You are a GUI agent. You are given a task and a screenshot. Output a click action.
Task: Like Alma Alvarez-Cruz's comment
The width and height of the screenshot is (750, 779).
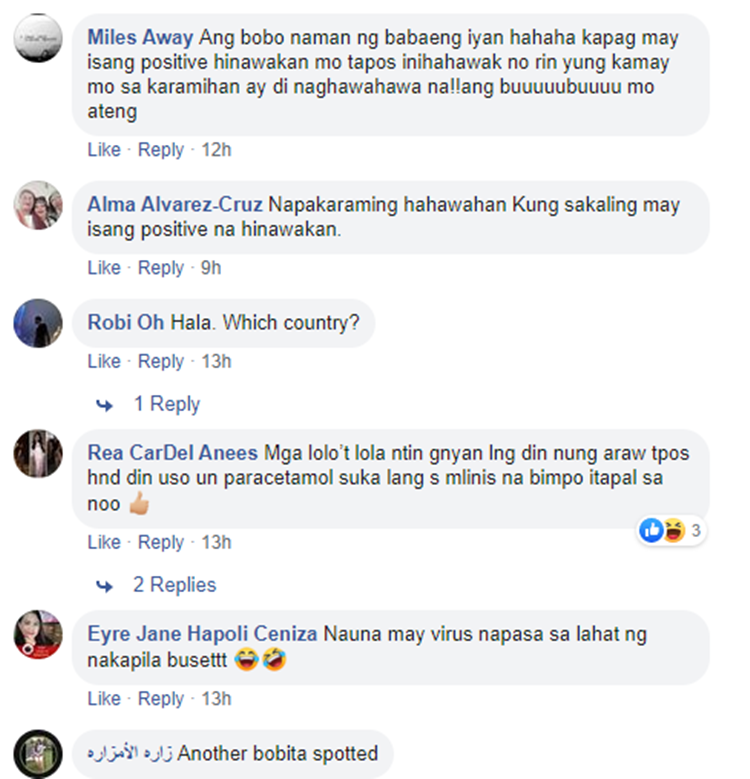point(104,268)
